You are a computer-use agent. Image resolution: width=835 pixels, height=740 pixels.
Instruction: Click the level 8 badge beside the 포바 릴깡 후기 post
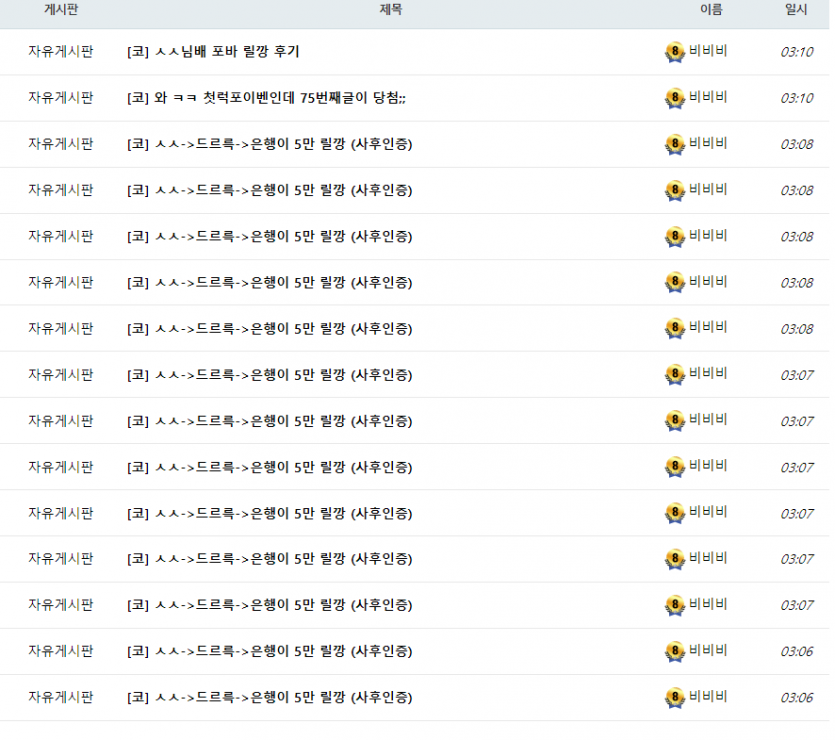click(675, 52)
